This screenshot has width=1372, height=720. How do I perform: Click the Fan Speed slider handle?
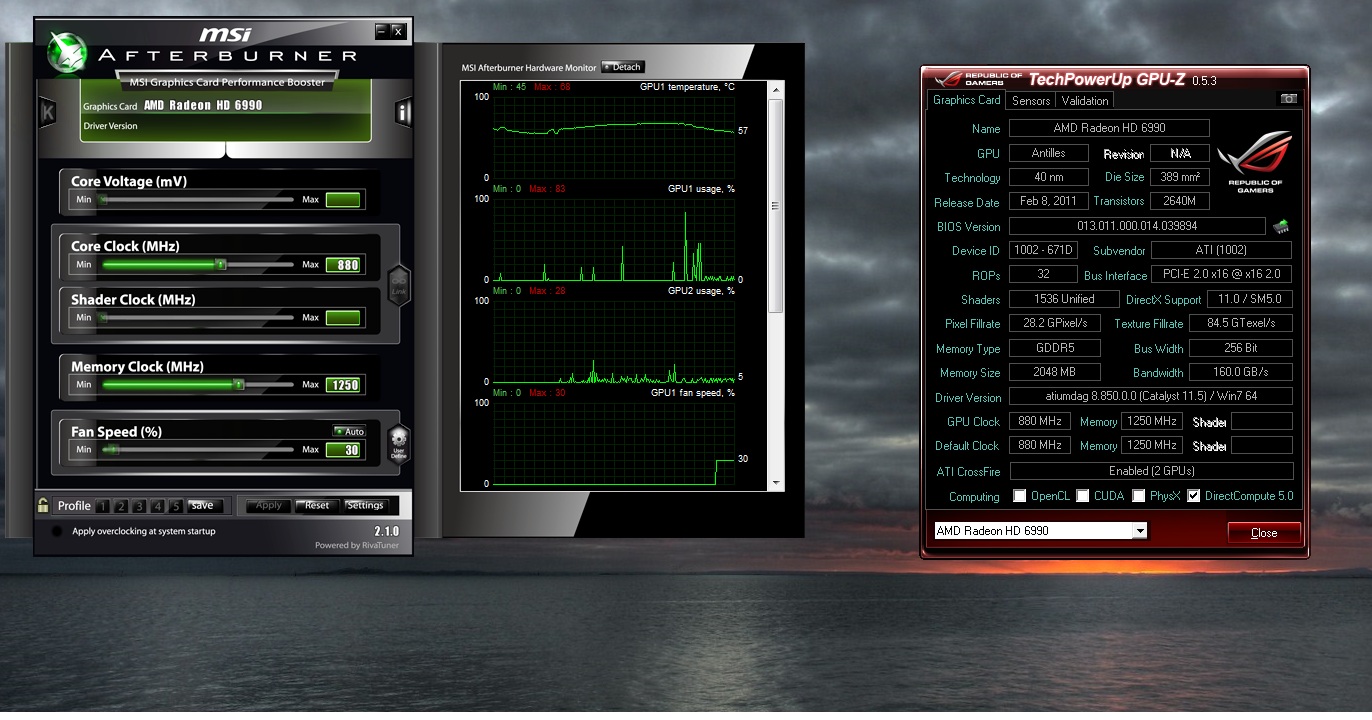coord(112,450)
